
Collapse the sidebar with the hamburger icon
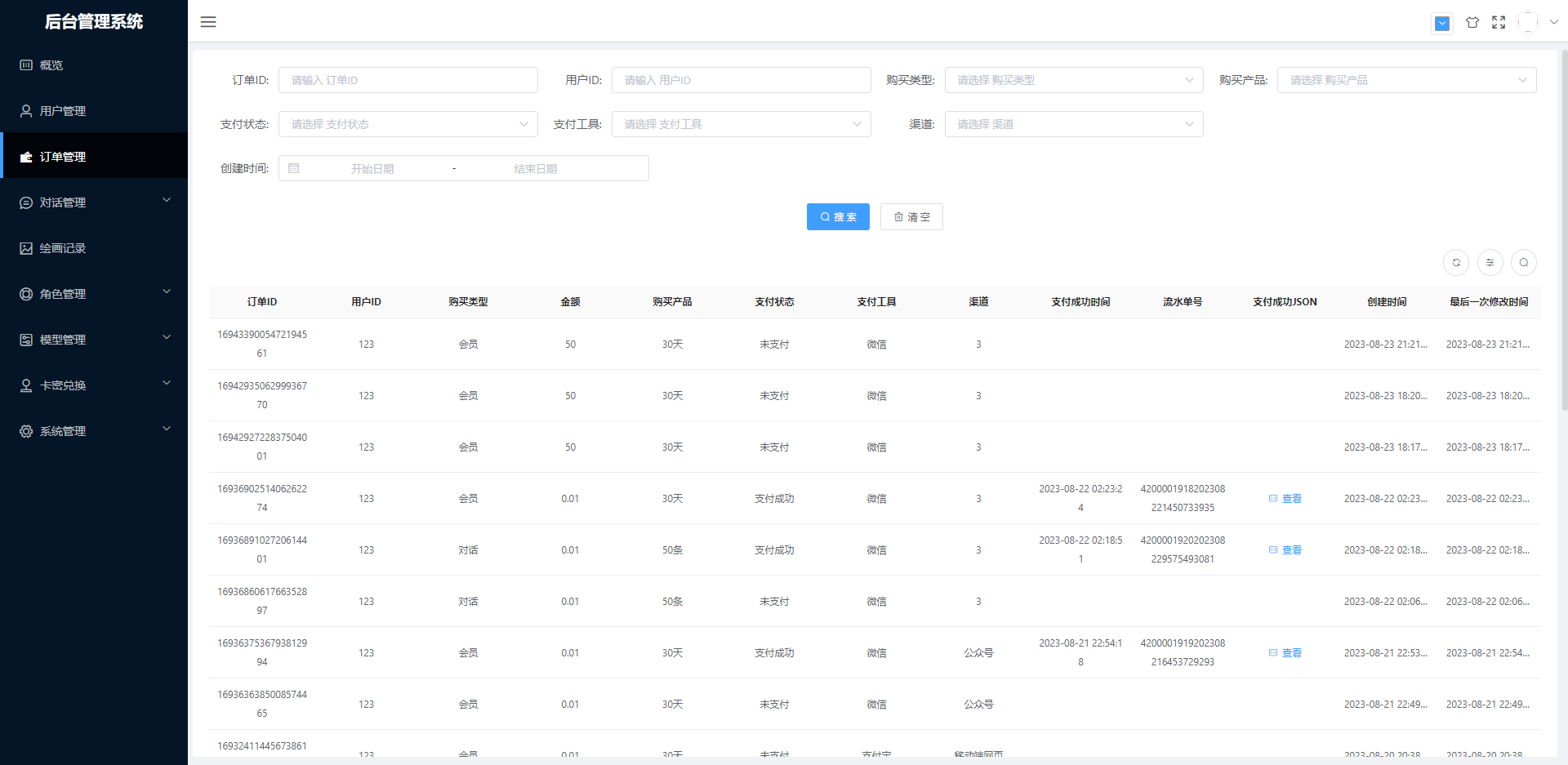pyautogui.click(x=208, y=22)
